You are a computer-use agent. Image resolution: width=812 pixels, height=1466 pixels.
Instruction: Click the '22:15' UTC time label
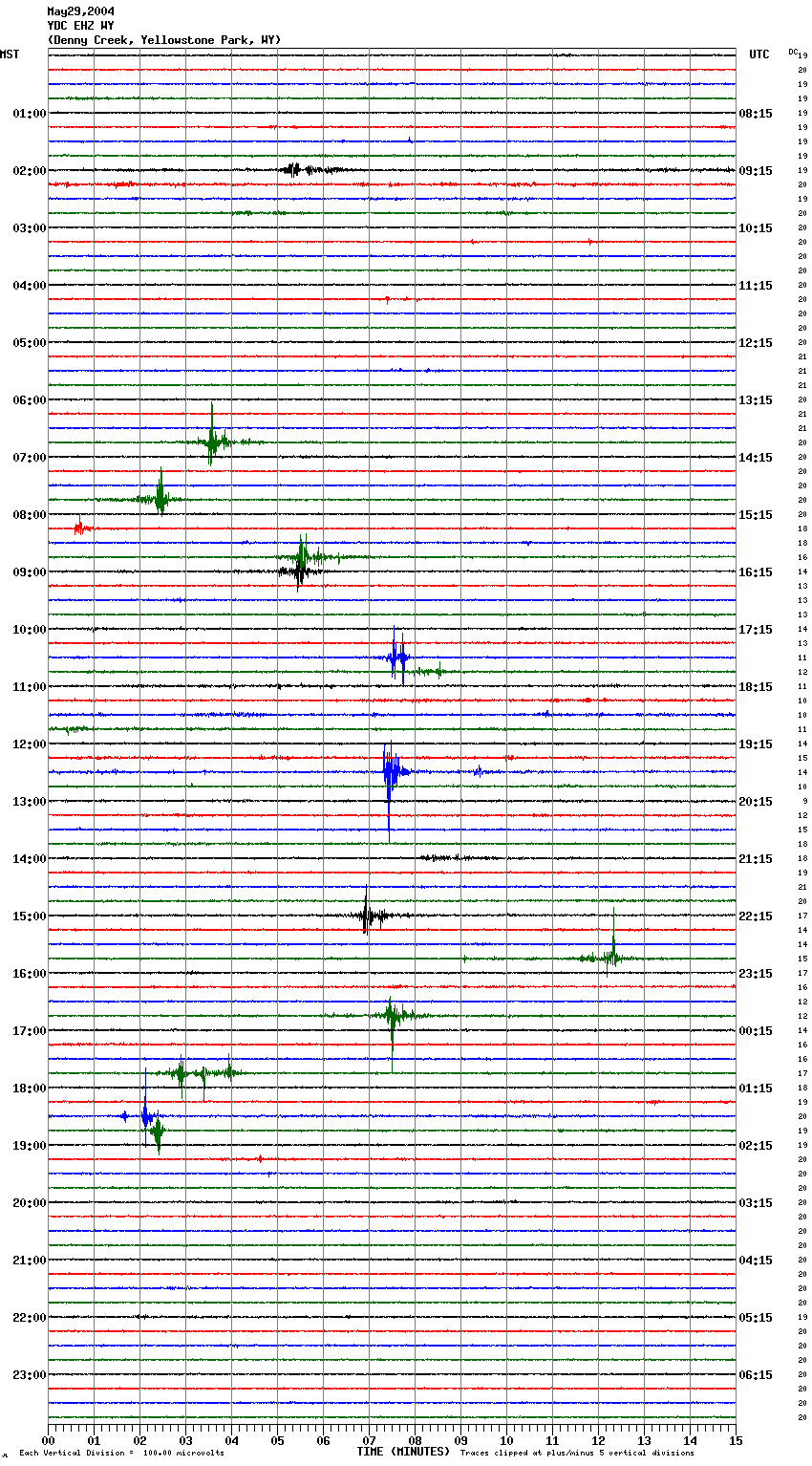(x=756, y=916)
